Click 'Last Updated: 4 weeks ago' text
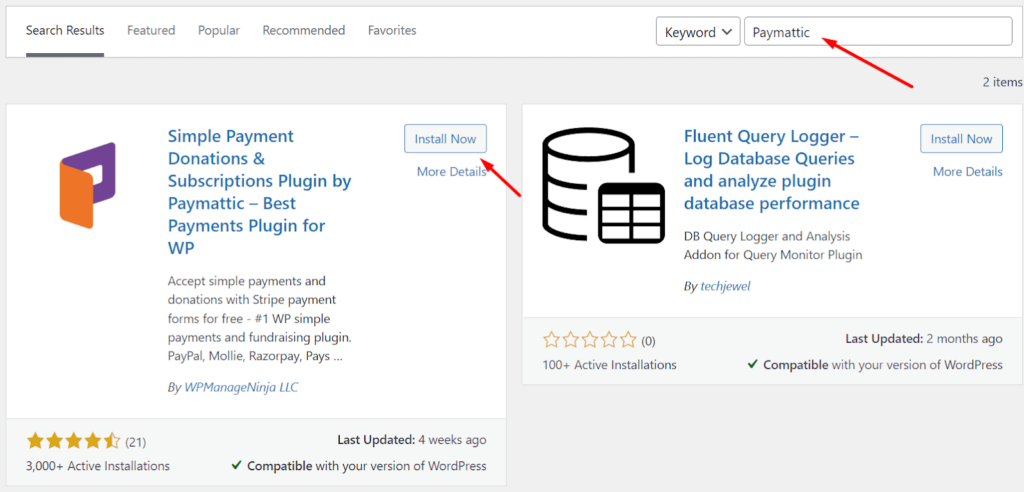1024x492 pixels. coord(412,440)
